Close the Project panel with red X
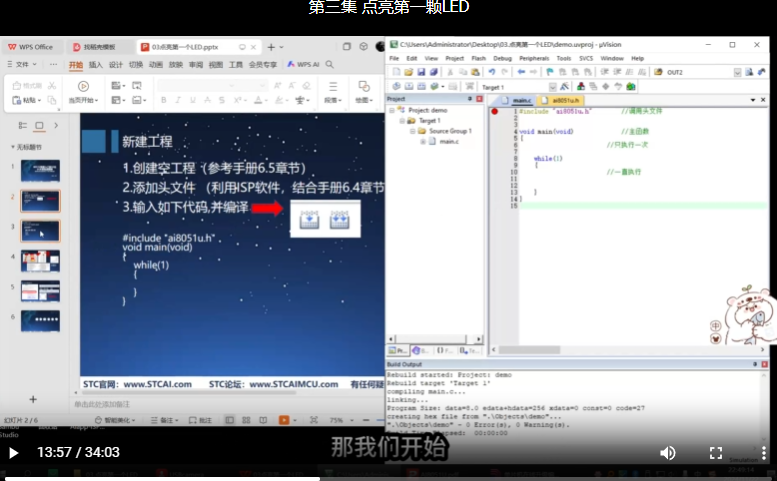Screen dimensions: 777x481 (479, 99)
